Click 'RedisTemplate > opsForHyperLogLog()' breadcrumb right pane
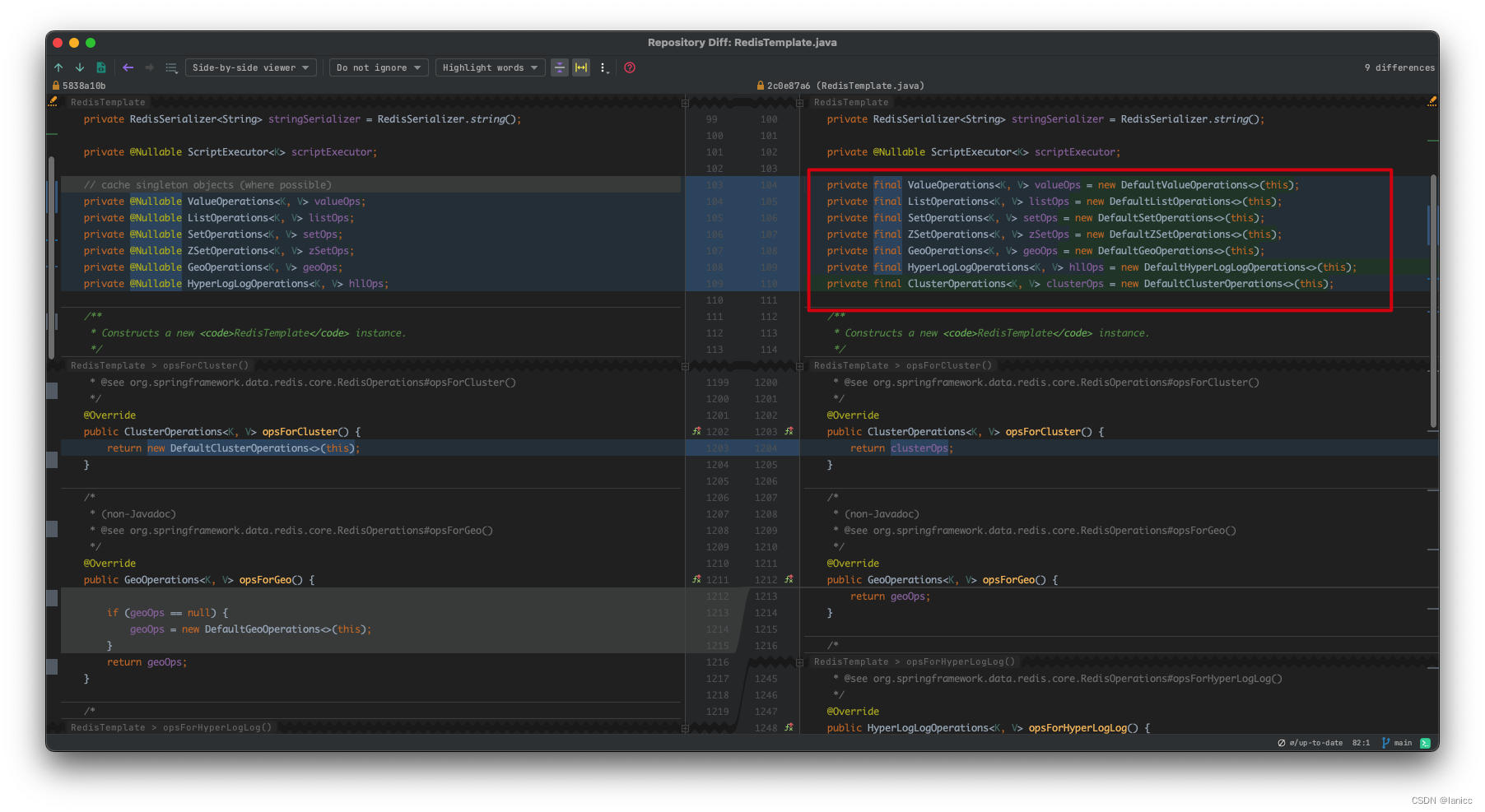 [915, 661]
